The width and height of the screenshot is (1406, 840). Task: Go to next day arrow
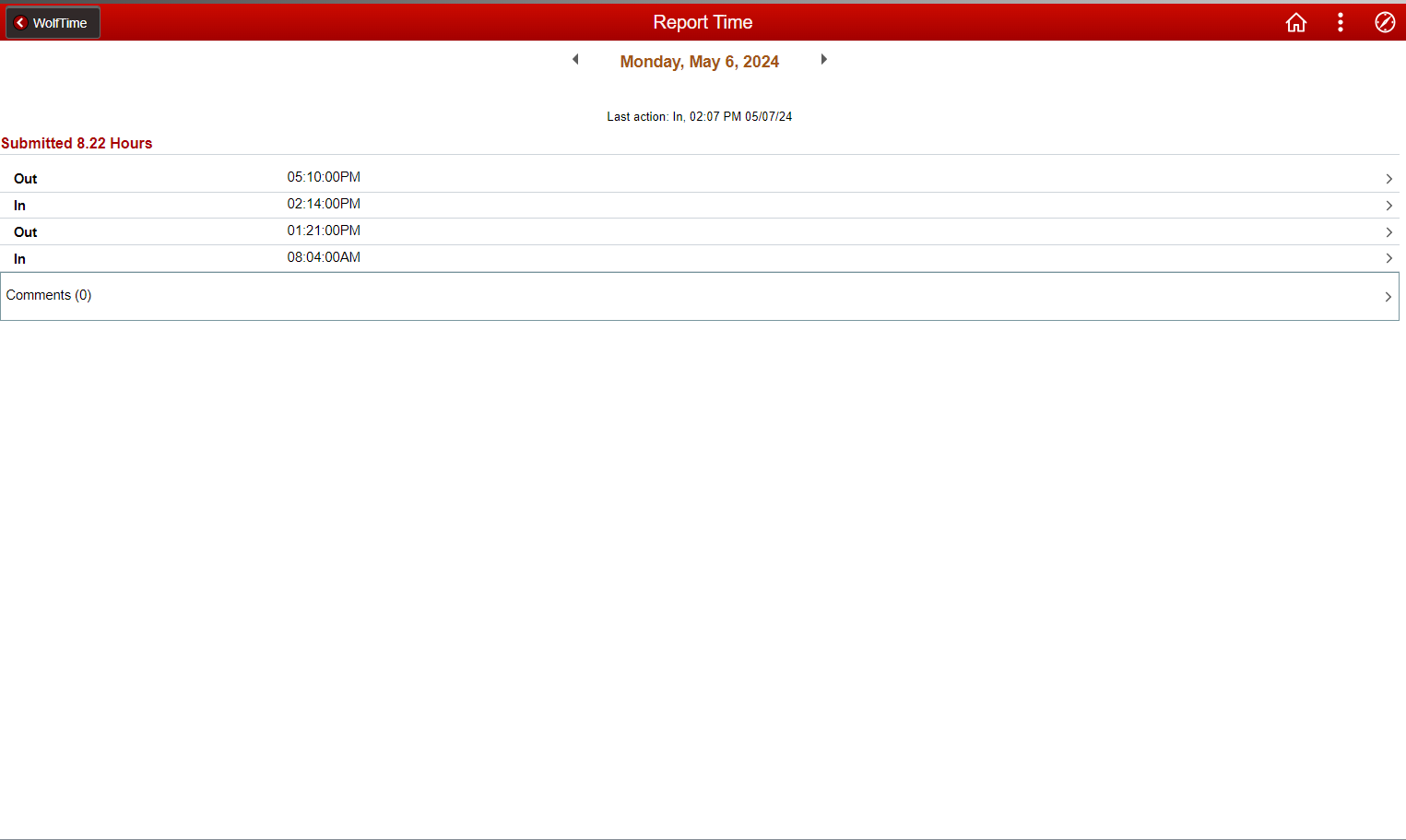[823, 59]
